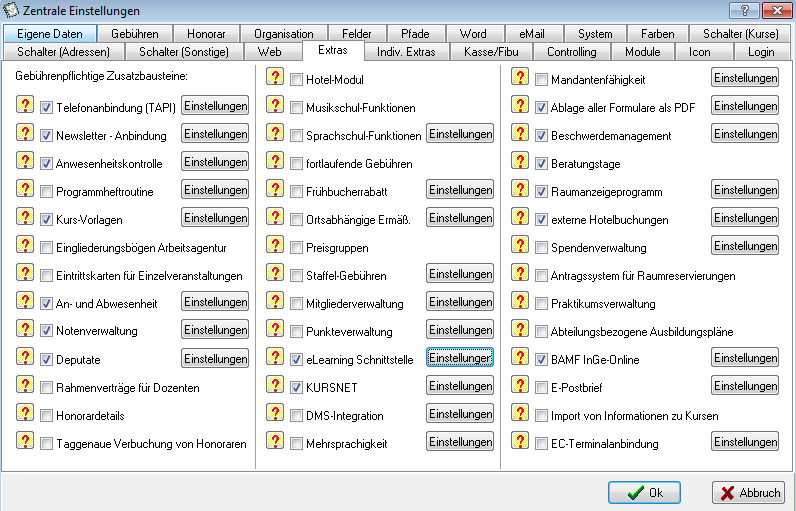This screenshot has height=511, width=796.
Task: Toggle the KURSNET checkbox
Action: click(296, 388)
